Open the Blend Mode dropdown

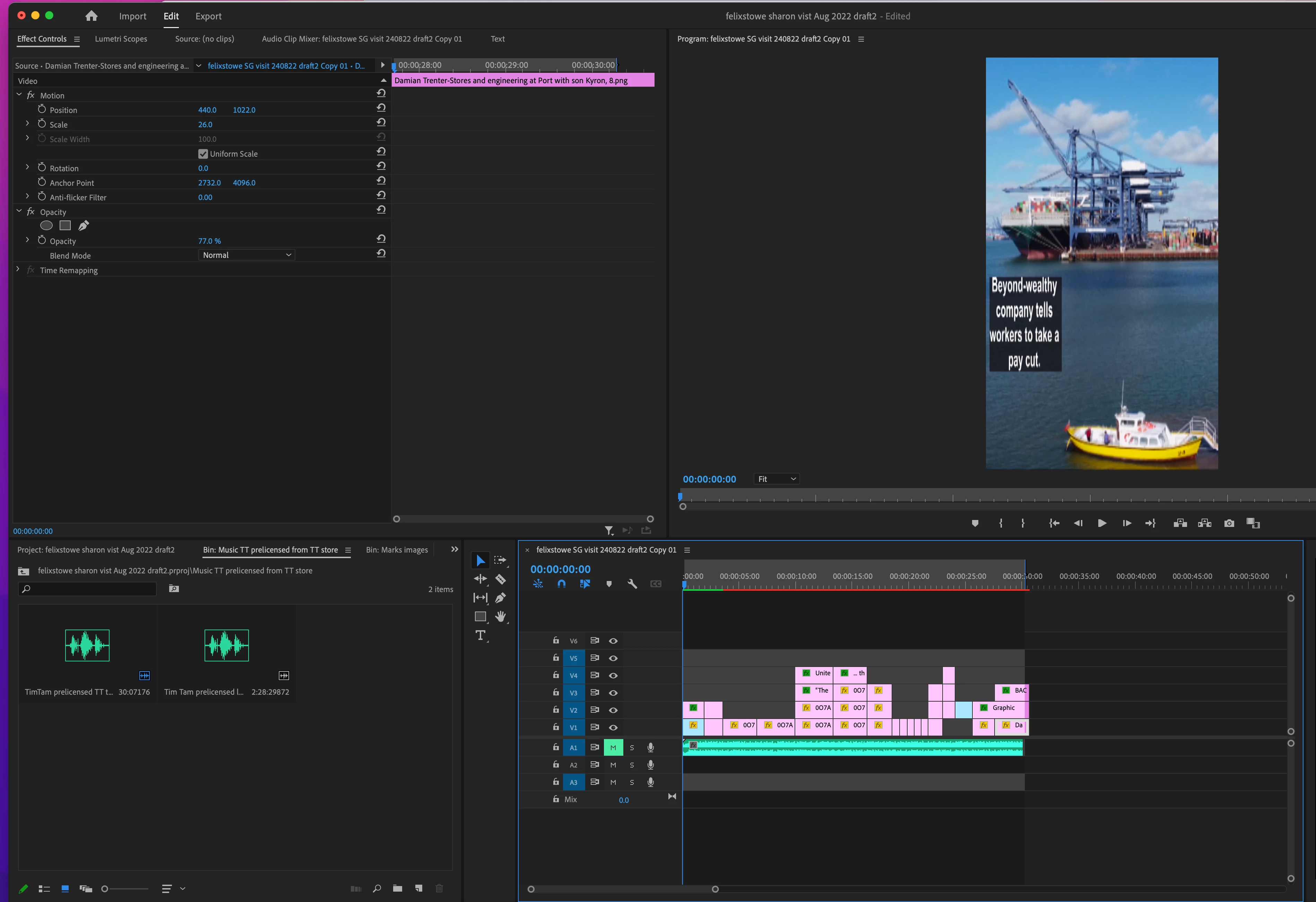(247, 255)
